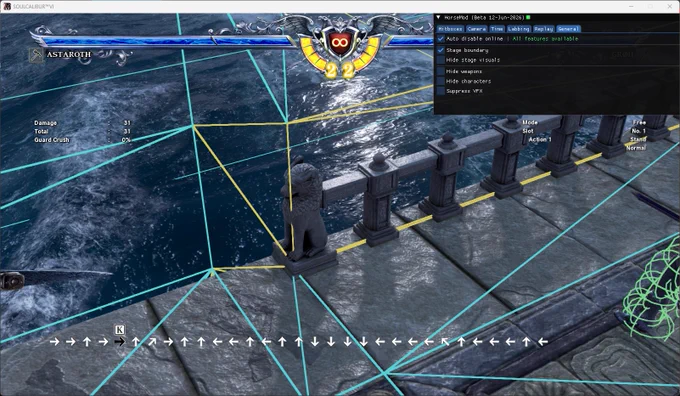Click the infinity timer emblem

coord(339,43)
